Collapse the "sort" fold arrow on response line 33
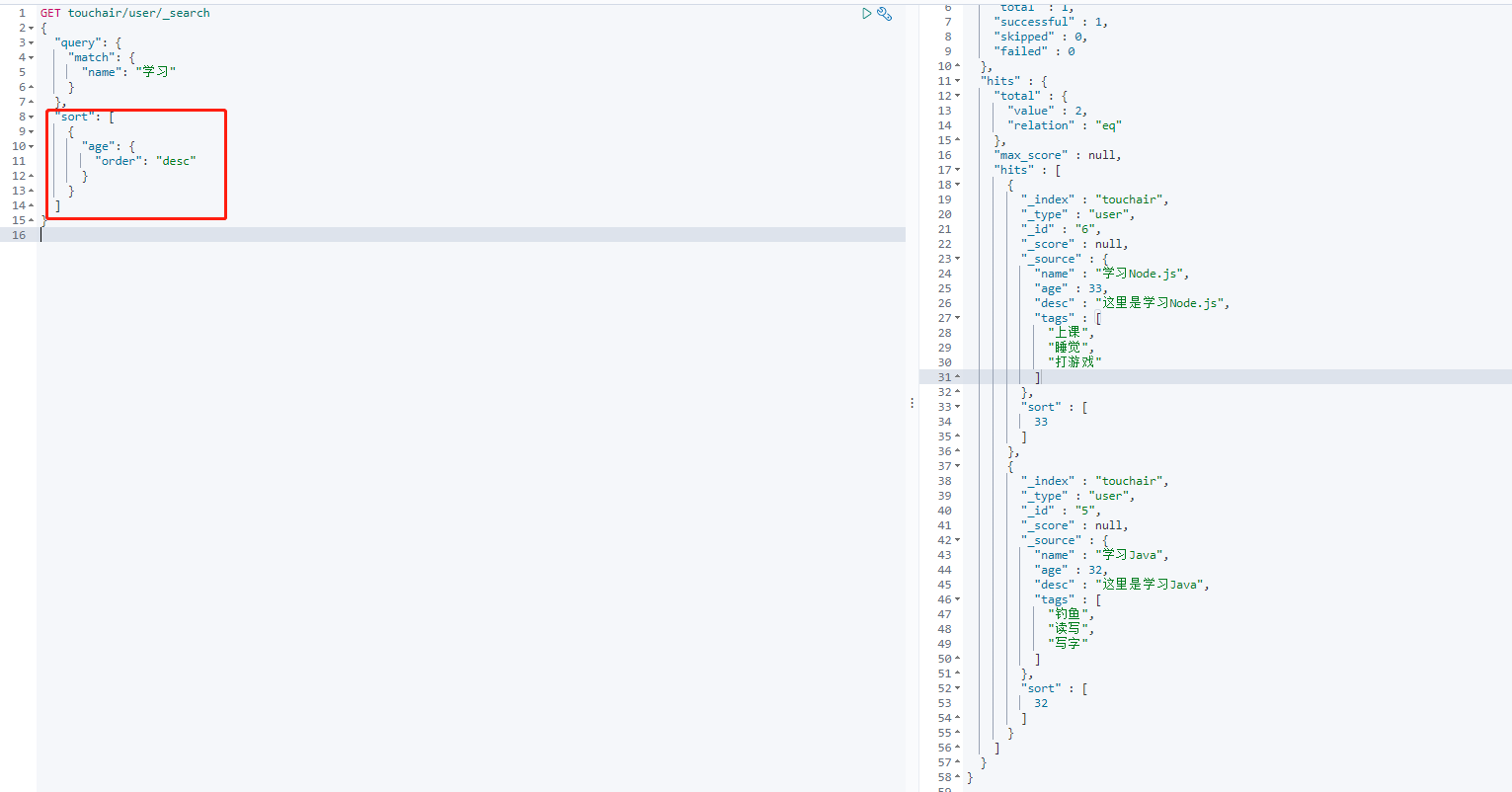 pyautogui.click(x=957, y=407)
